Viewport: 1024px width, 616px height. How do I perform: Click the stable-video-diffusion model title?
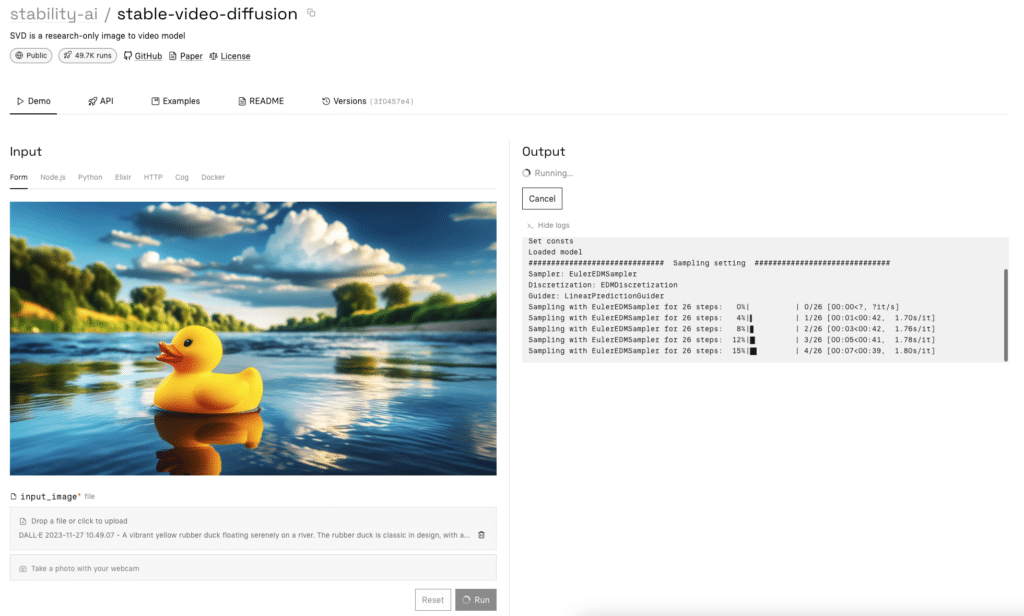(207, 14)
